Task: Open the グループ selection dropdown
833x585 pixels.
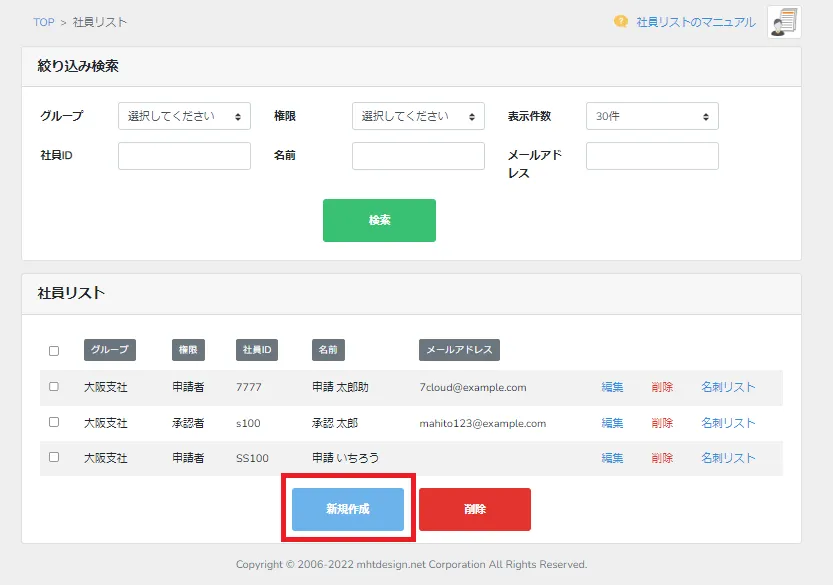Action: point(184,115)
